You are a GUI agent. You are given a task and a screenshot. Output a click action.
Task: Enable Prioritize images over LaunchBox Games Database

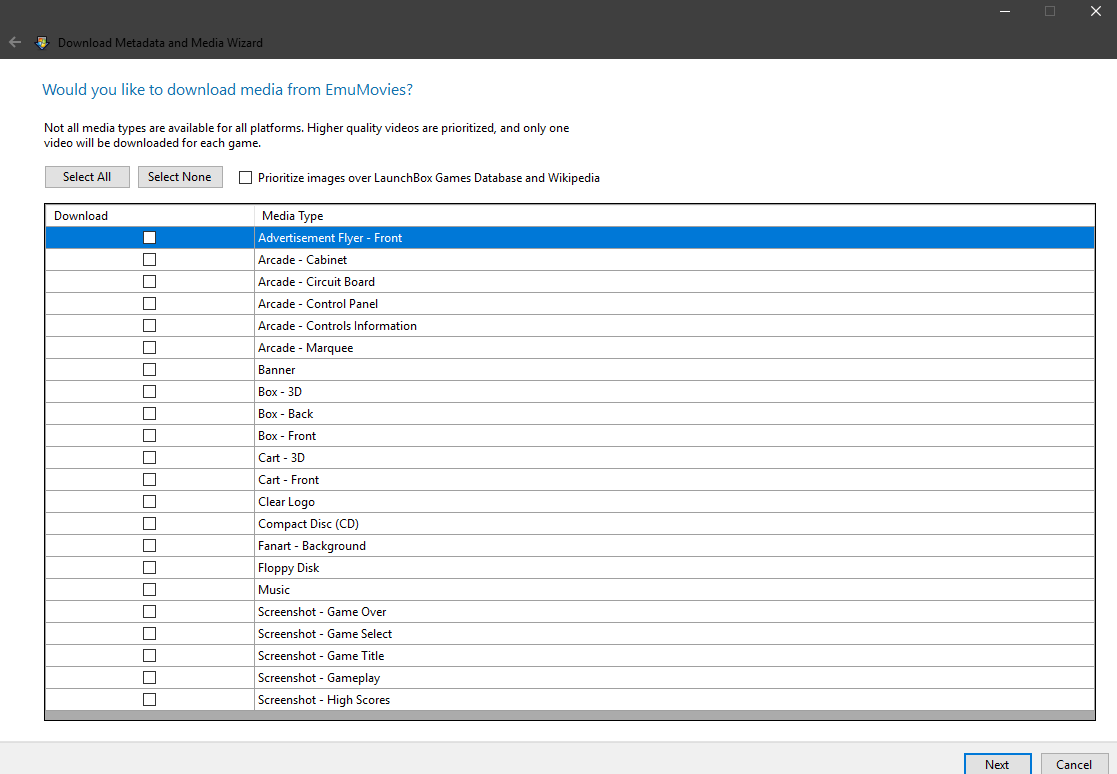coord(245,178)
